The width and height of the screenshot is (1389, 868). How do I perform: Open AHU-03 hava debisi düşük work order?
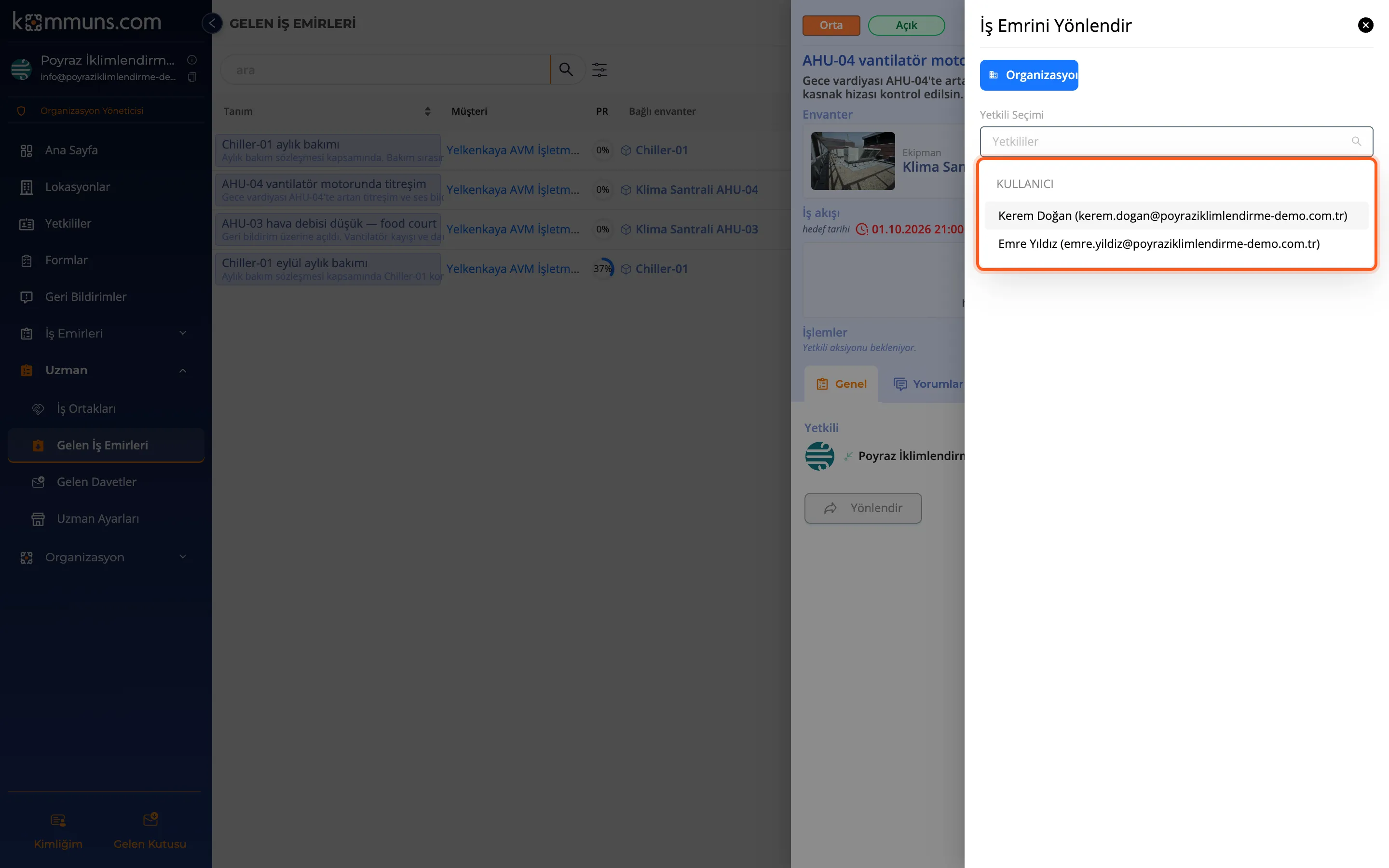click(328, 230)
